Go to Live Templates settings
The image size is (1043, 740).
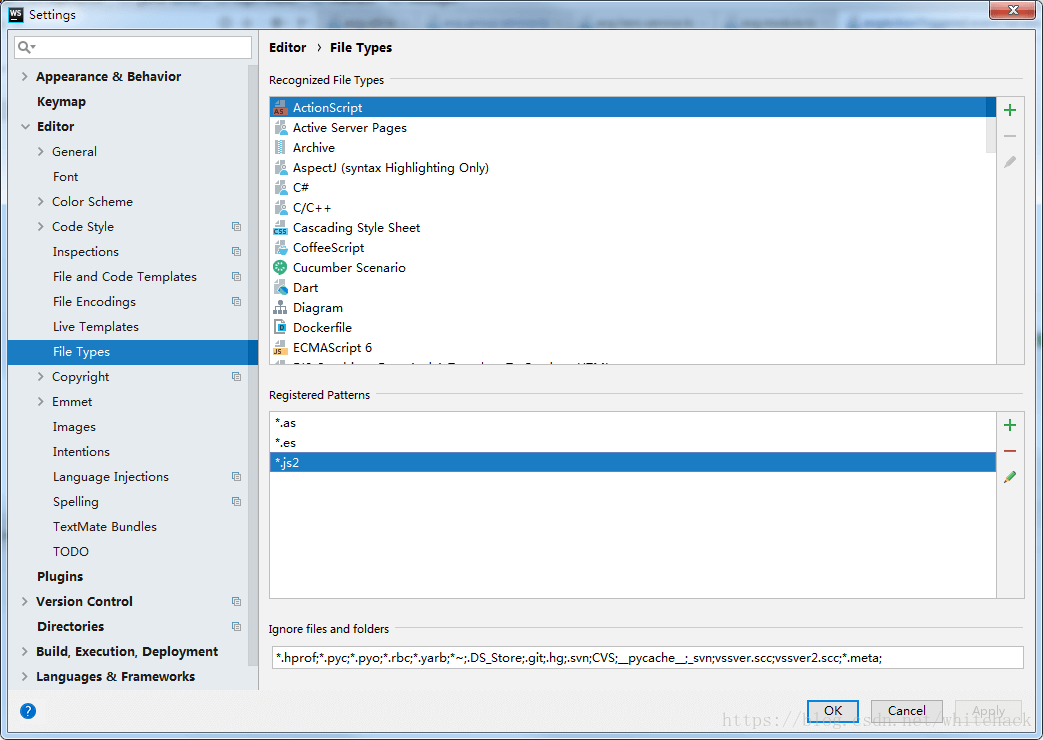click(95, 327)
